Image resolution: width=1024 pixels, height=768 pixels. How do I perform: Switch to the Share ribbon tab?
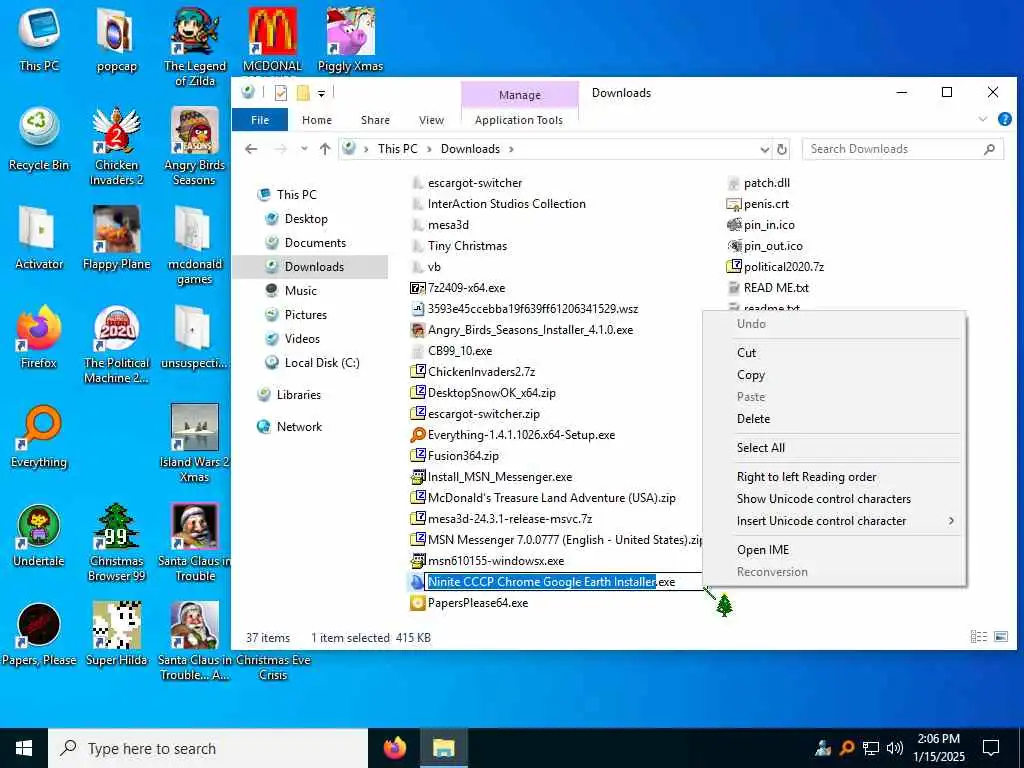pyautogui.click(x=376, y=120)
